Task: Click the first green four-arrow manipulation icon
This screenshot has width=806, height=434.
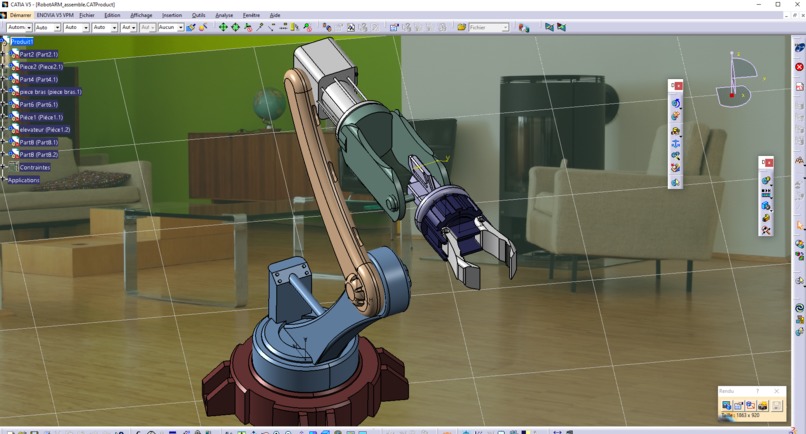Action: tap(223, 27)
